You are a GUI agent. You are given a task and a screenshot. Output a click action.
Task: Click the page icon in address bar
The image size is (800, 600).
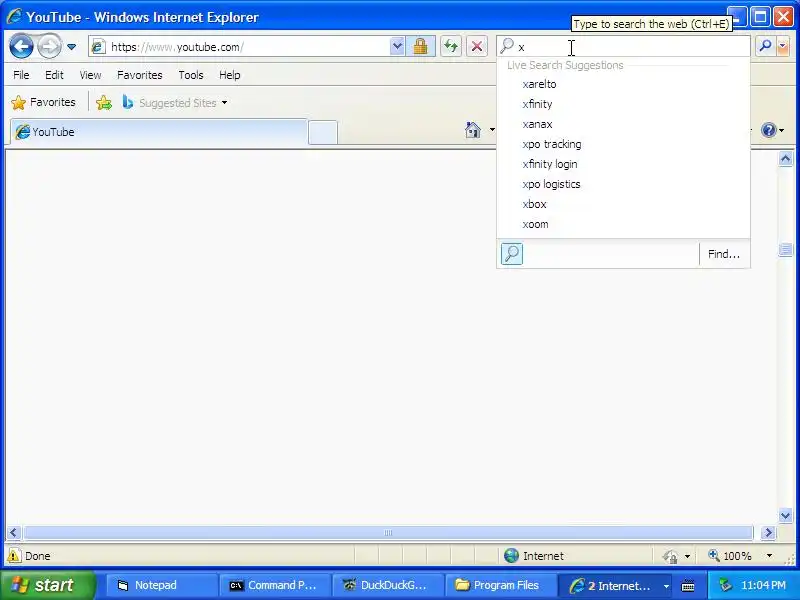98,47
